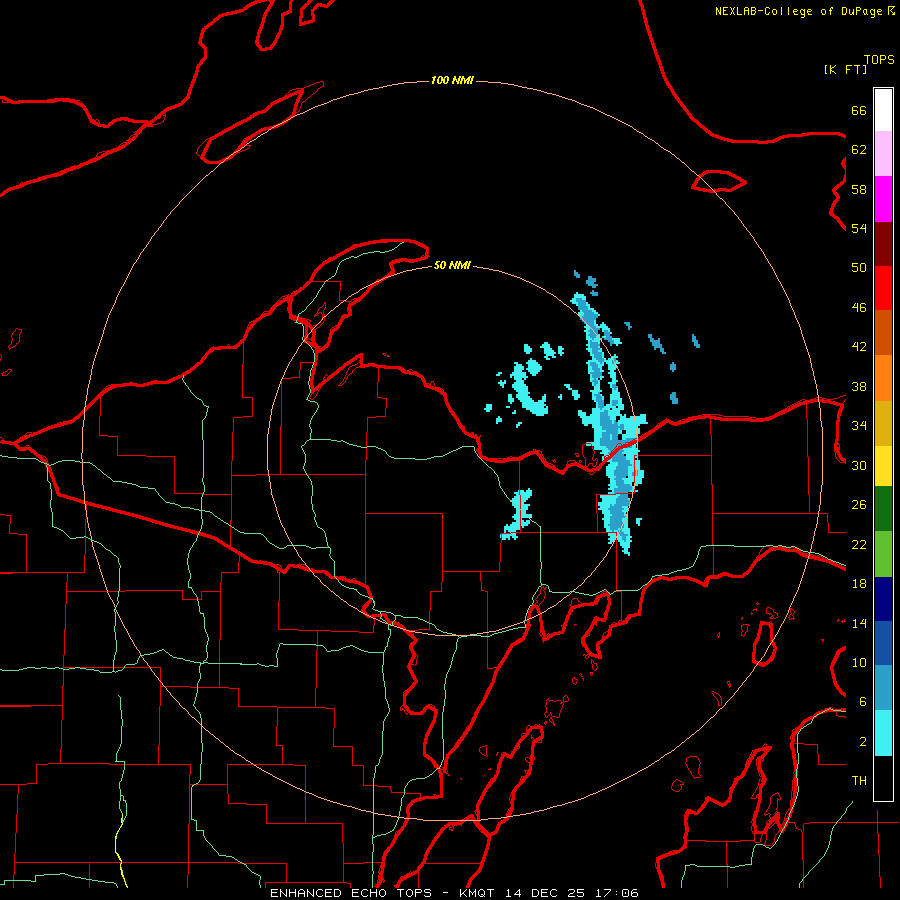Click the 46 legend value
This screenshot has height=900, width=900.
(859, 308)
